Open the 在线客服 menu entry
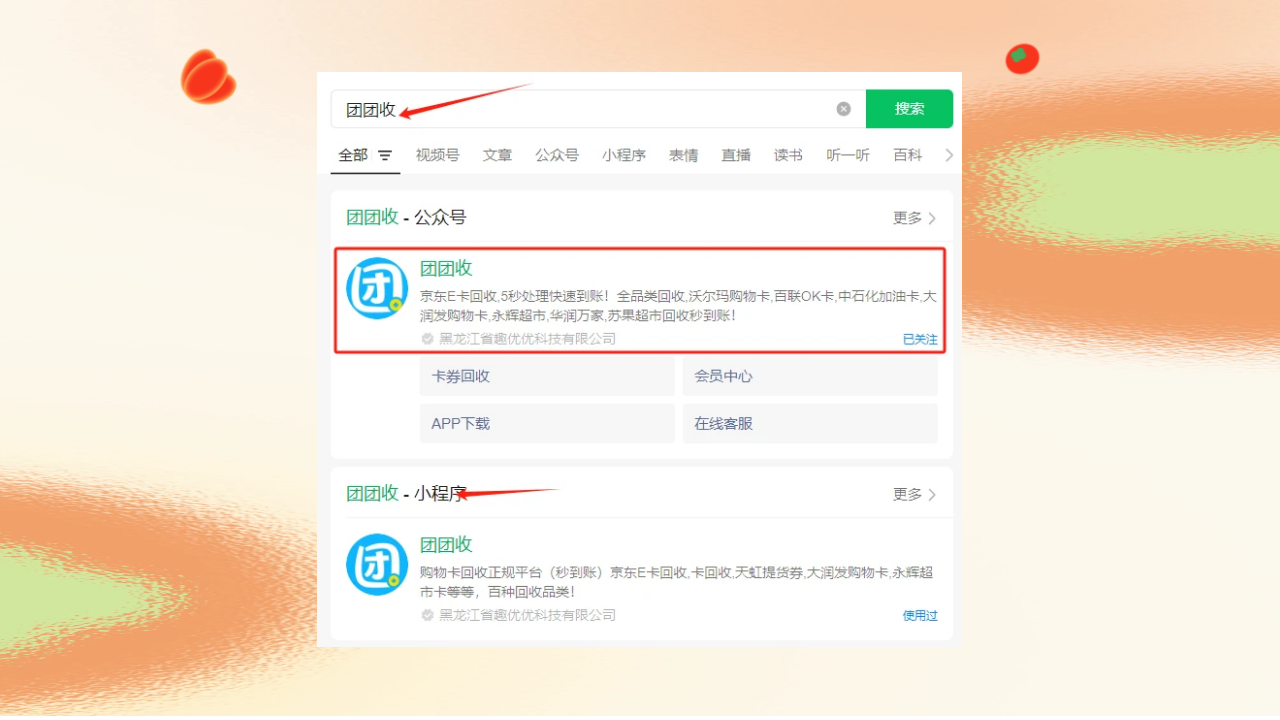 pyautogui.click(x=810, y=423)
